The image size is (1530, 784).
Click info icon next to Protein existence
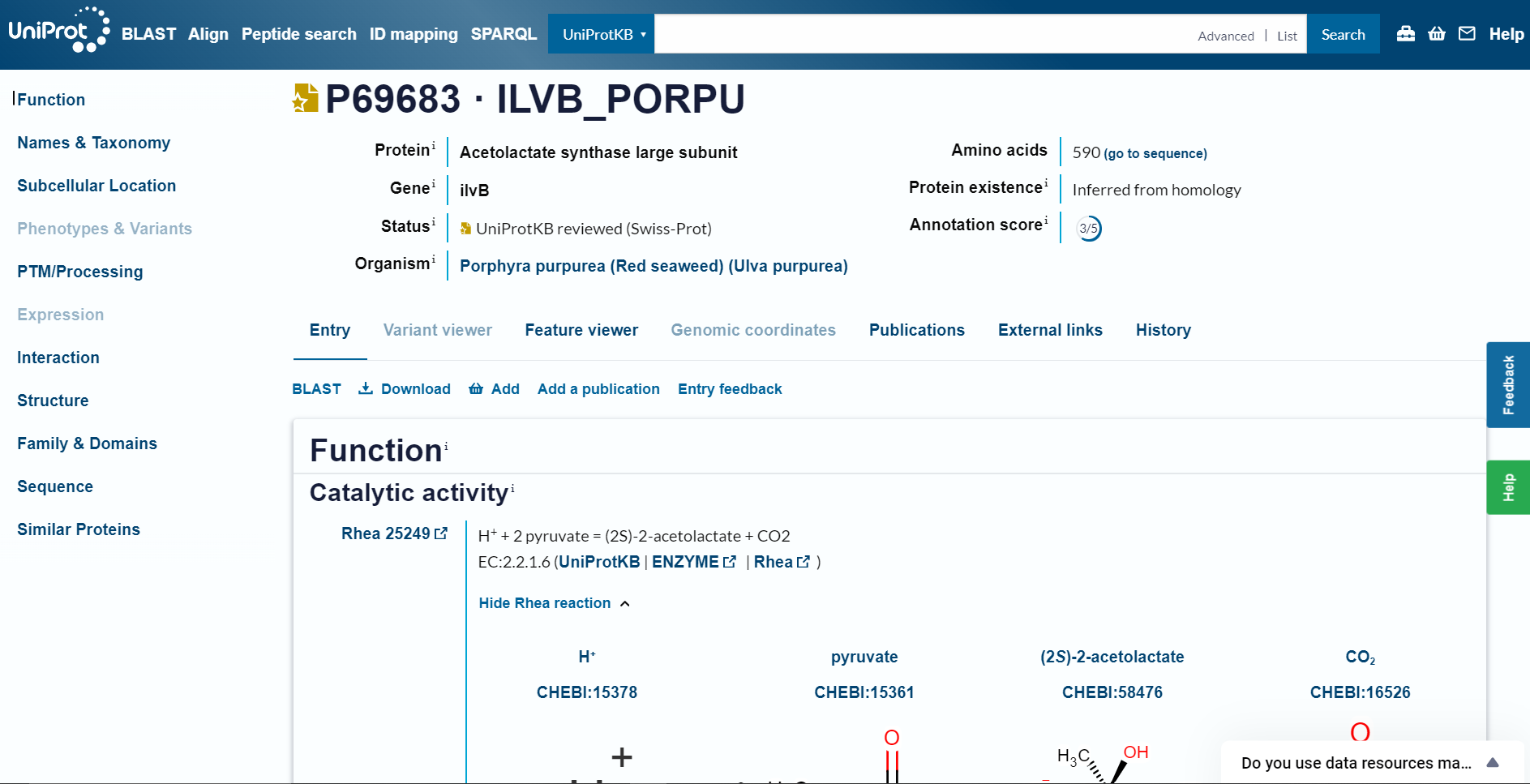tap(1046, 183)
